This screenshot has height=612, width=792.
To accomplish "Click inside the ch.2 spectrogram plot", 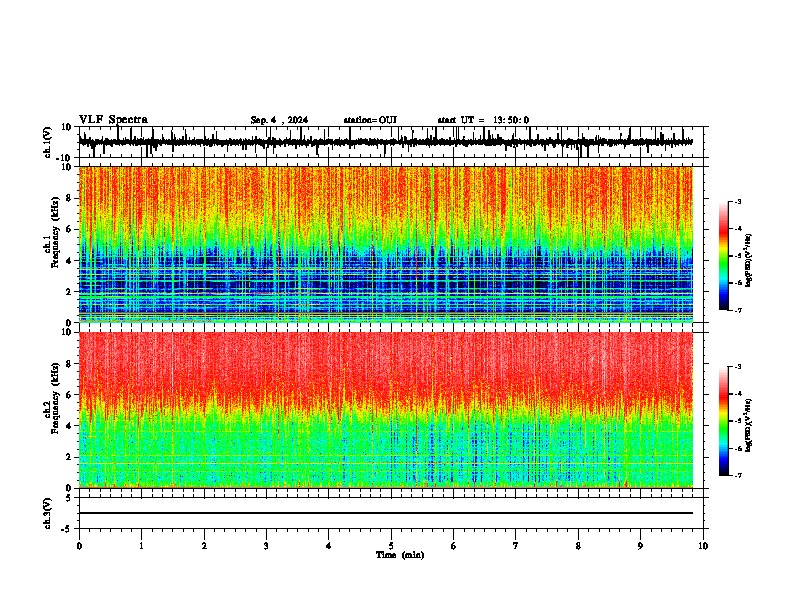I will [x=386, y=410].
